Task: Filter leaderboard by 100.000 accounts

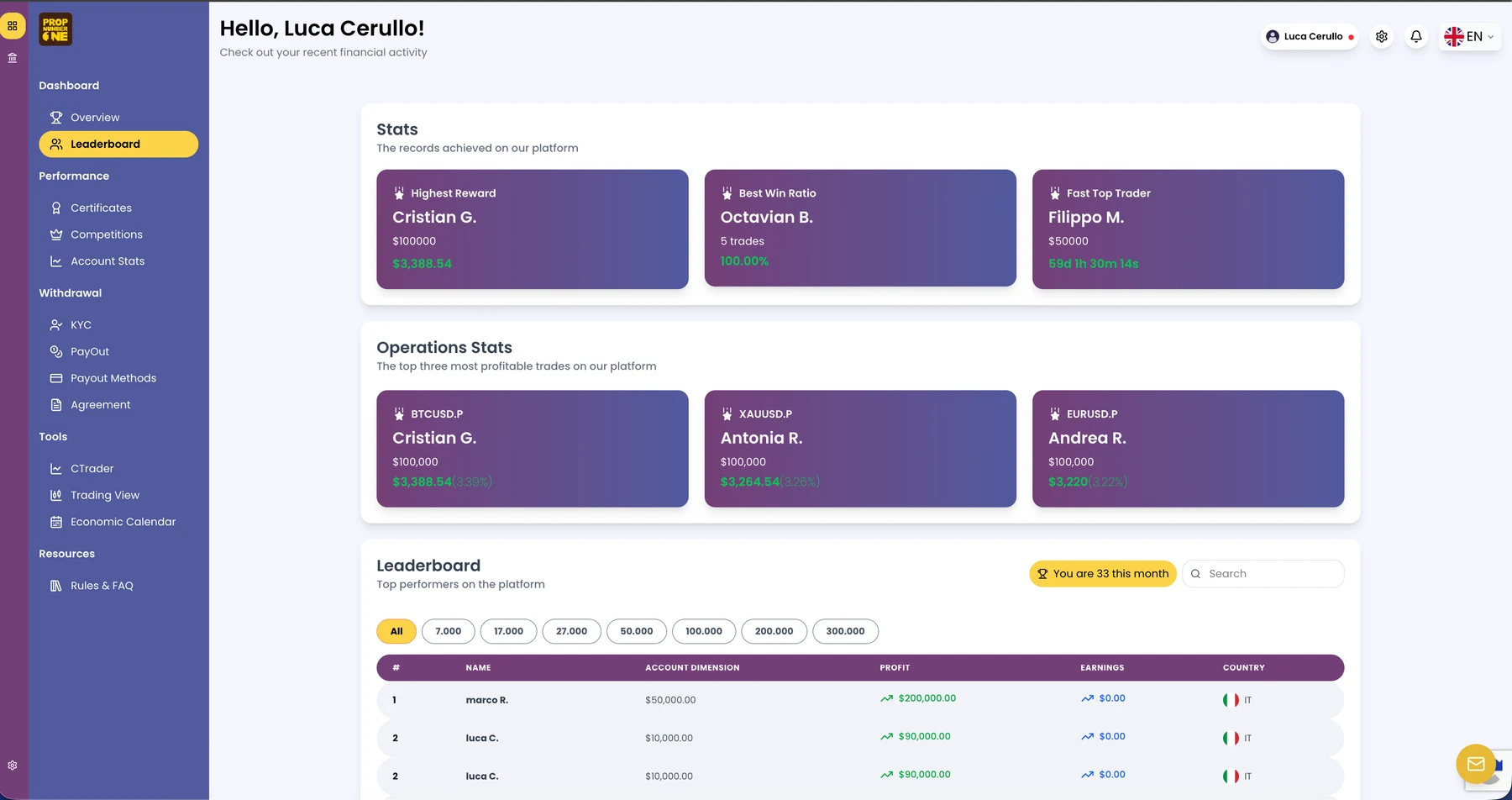Action: tap(704, 631)
